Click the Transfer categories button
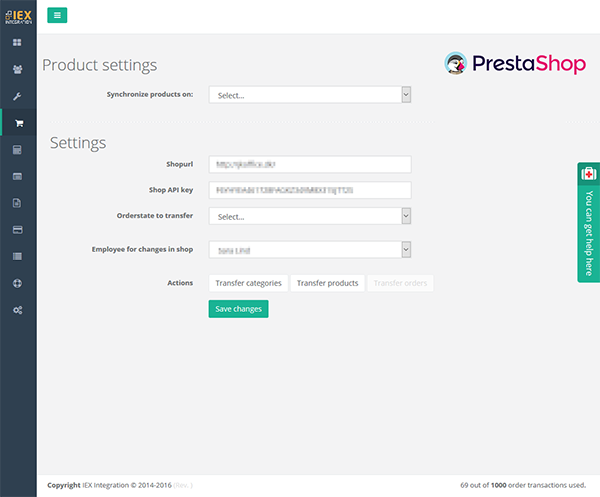This screenshot has height=497, width=600. [x=248, y=283]
